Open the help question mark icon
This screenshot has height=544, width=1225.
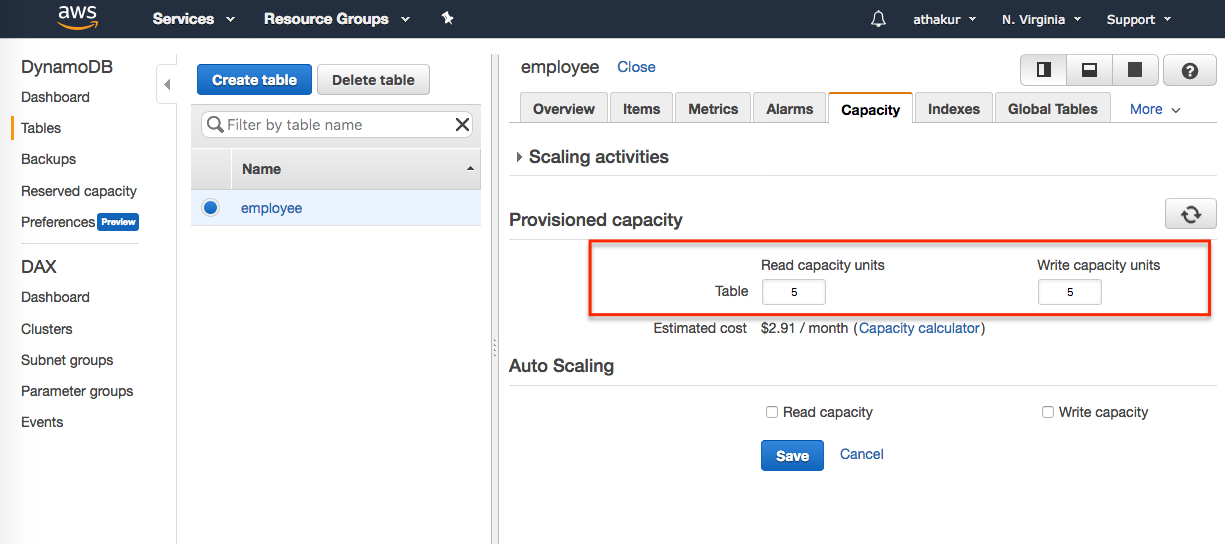(1189, 70)
